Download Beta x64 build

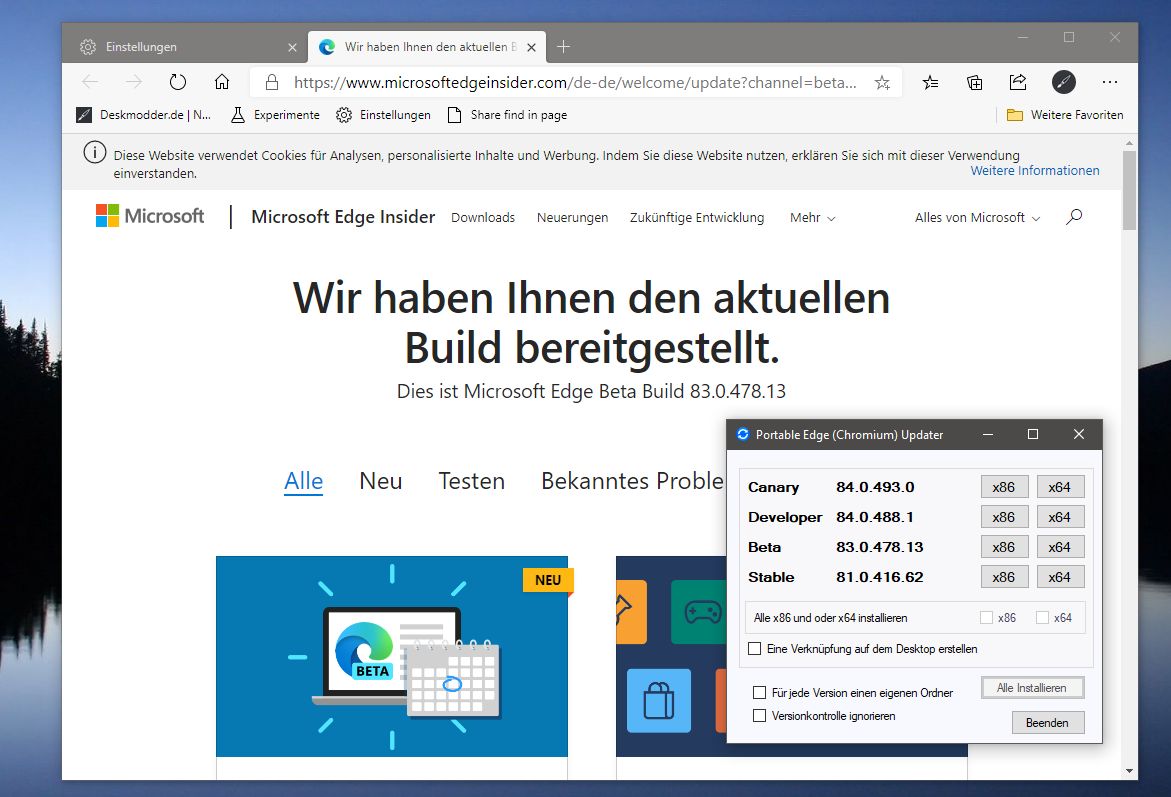coord(1060,547)
